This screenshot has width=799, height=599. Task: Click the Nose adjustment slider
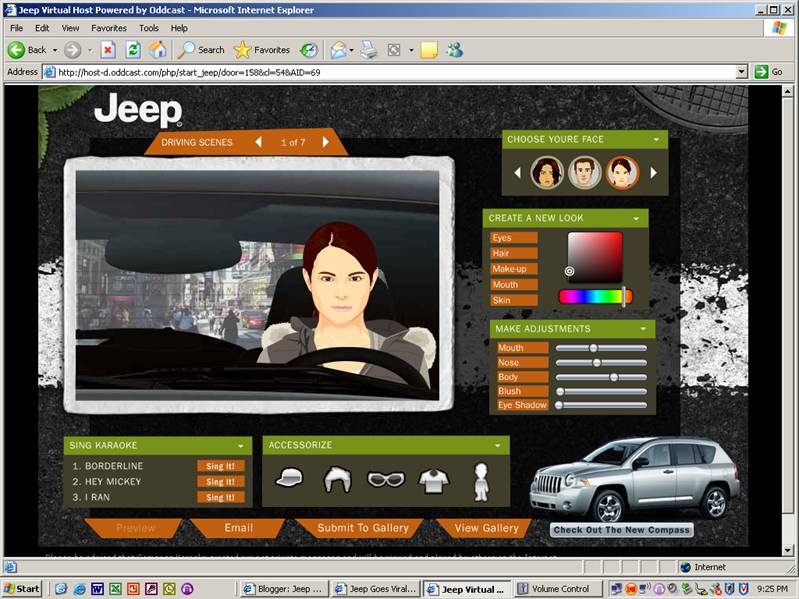pos(601,363)
